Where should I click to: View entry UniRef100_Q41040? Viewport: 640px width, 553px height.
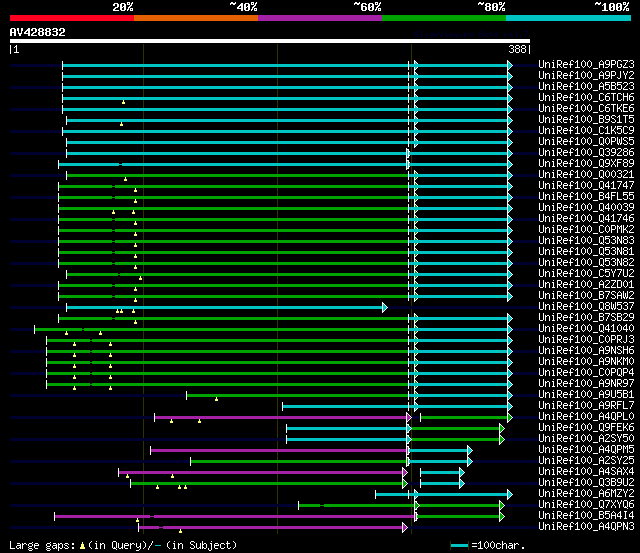[x=586, y=329]
